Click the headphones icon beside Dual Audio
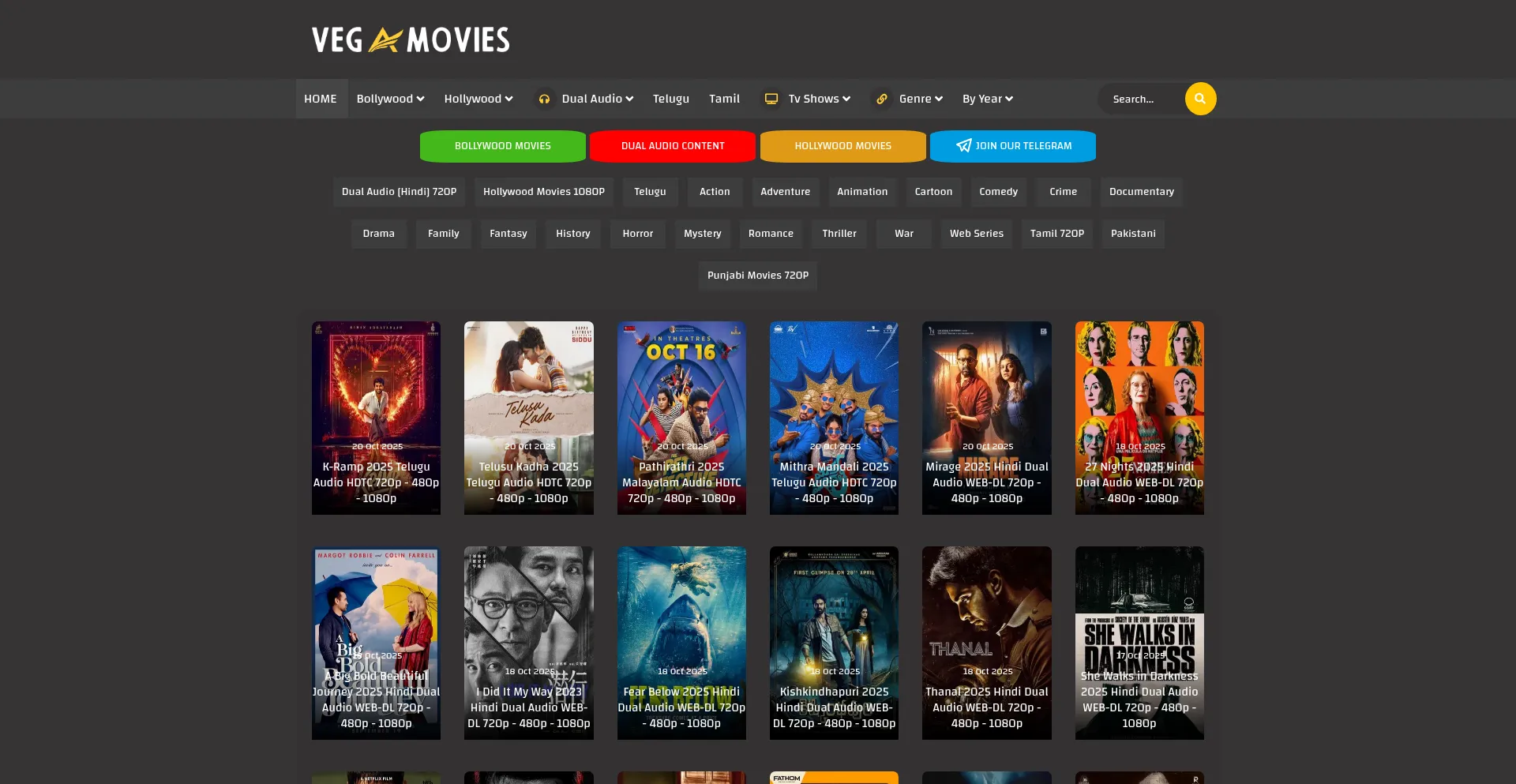 click(x=544, y=99)
